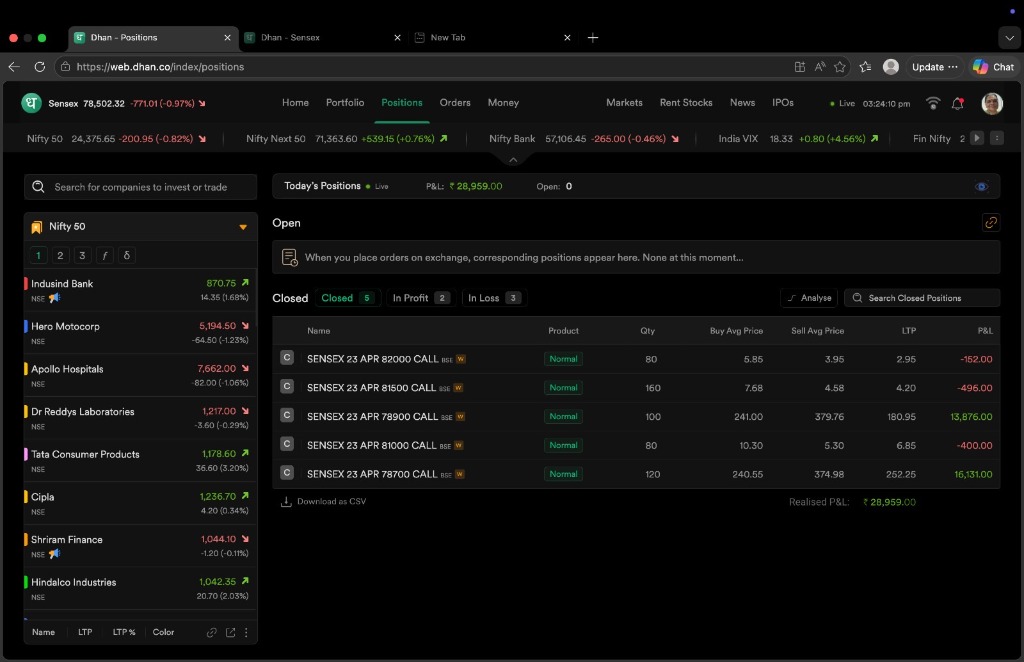Click the C icon for SENSEX 81500 CALL
The image size is (1024, 662).
(x=287, y=386)
